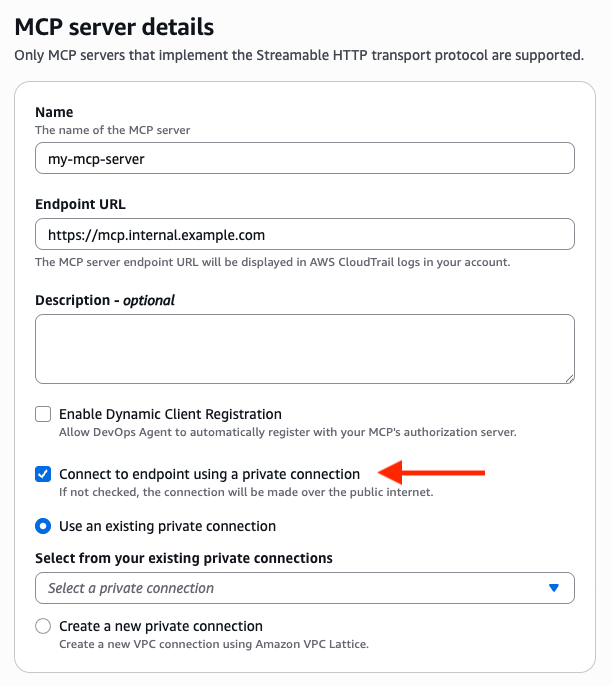This screenshot has width=612, height=686.
Task: Enable Dynamic Client Registration checkbox
Action: pos(43,414)
